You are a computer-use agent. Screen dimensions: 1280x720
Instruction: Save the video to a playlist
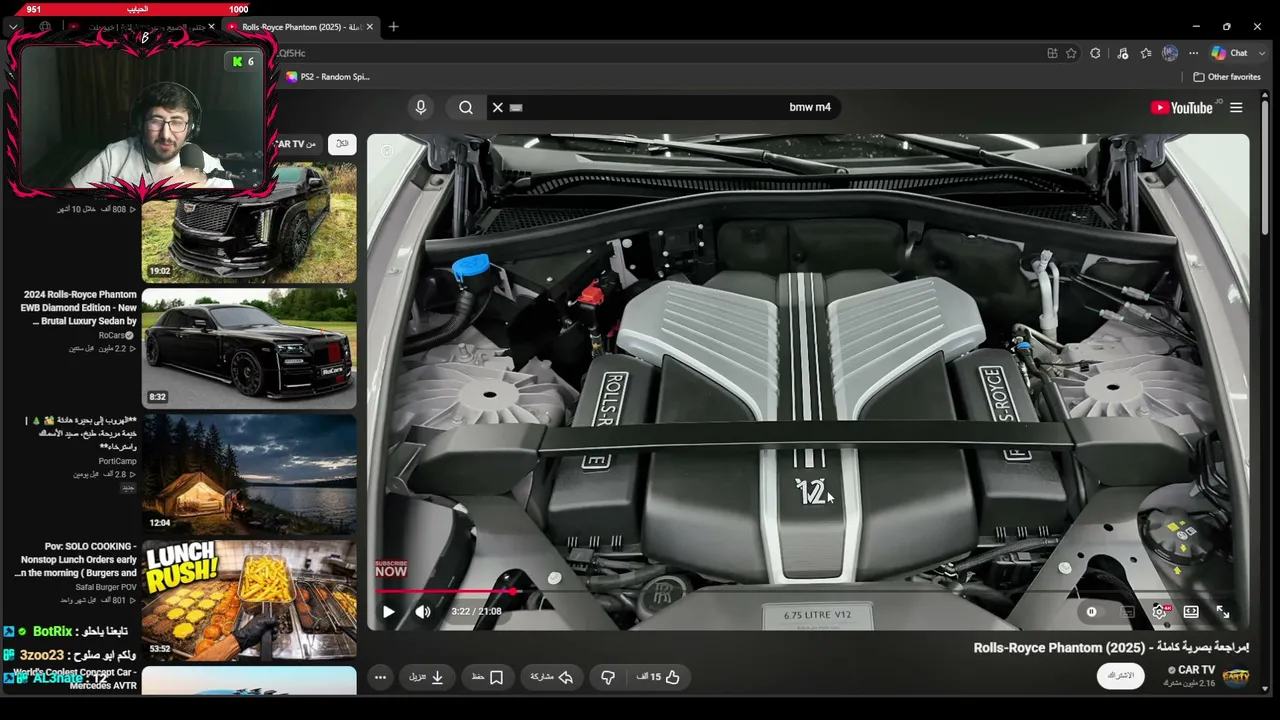pos(488,677)
